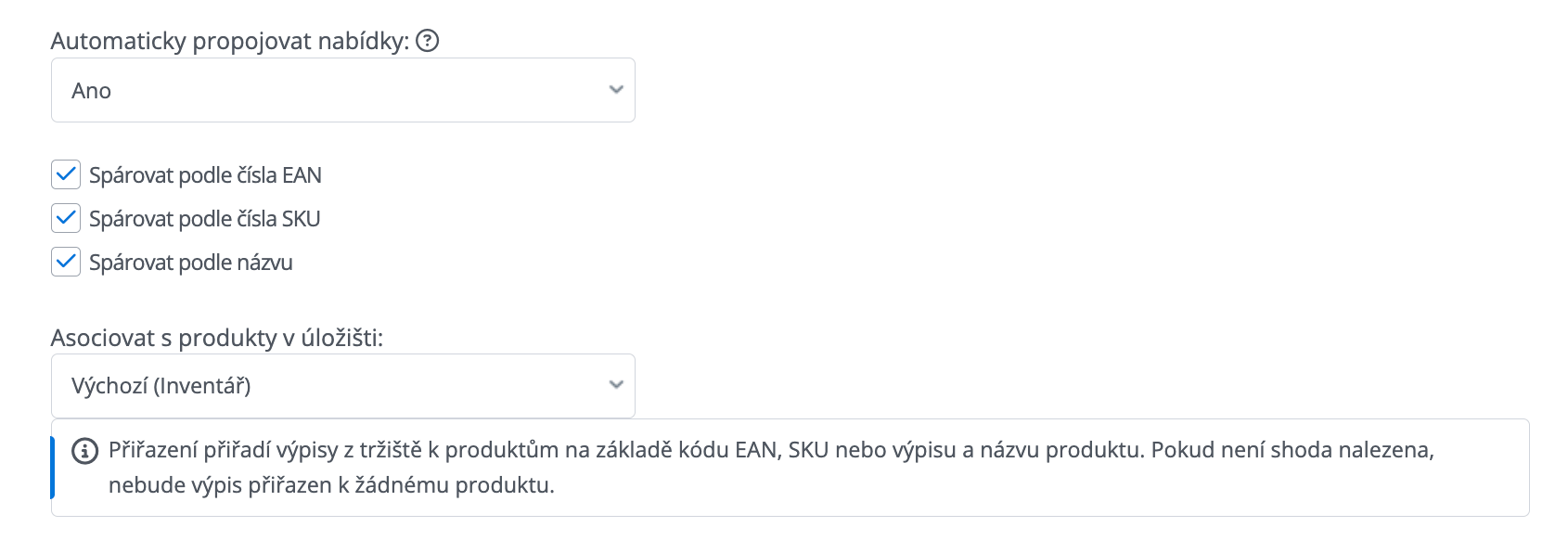The width and height of the screenshot is (1568, 540).
Task: Click the blue accent bar of info box
Action: point(53,468)
